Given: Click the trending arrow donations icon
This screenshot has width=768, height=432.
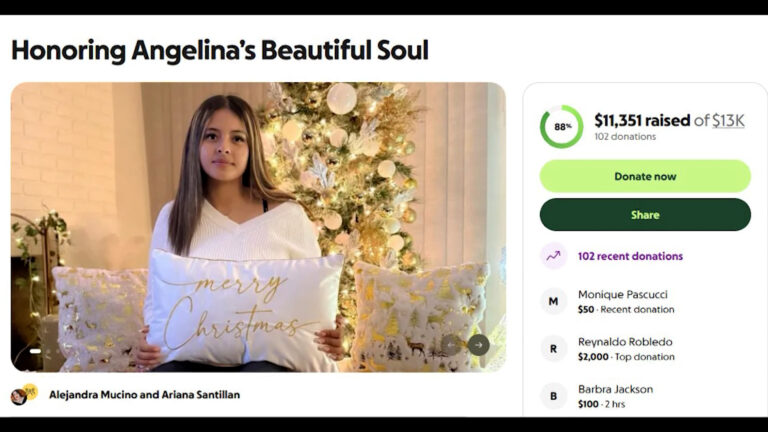Looking at the screenshot, I should click(x=553, y=256).
